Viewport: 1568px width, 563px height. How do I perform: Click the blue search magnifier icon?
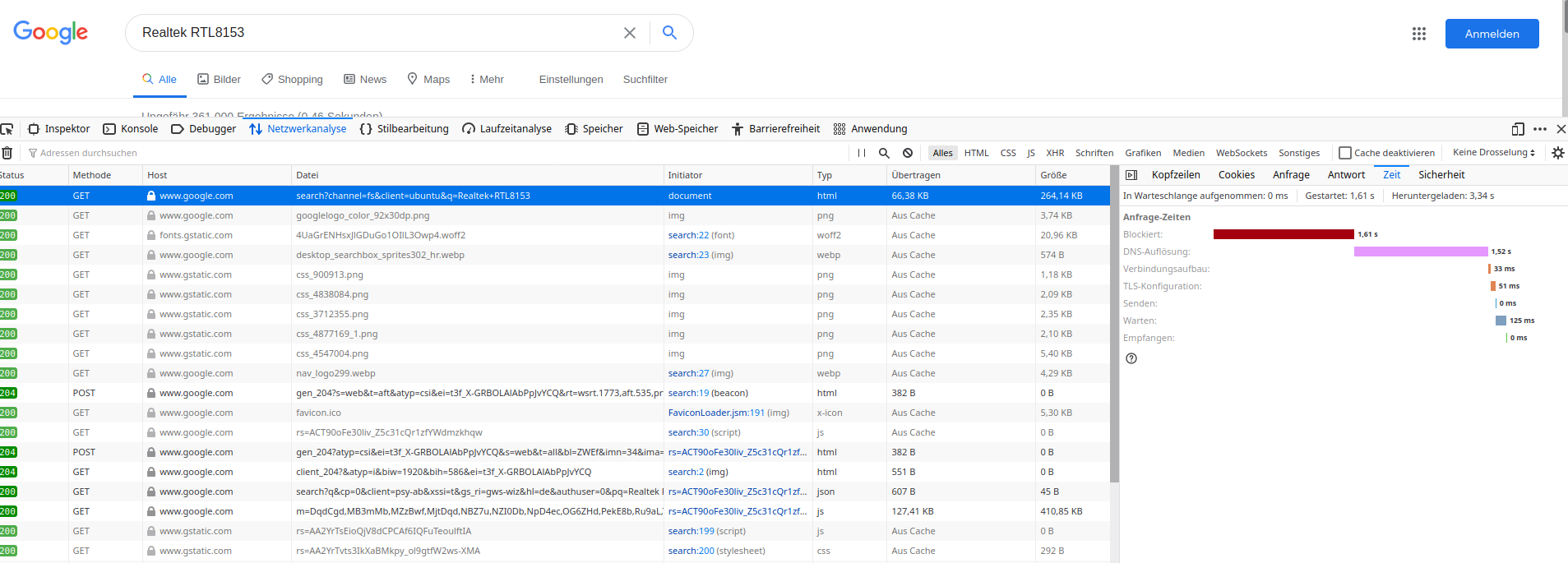click(x=669, y=32)
